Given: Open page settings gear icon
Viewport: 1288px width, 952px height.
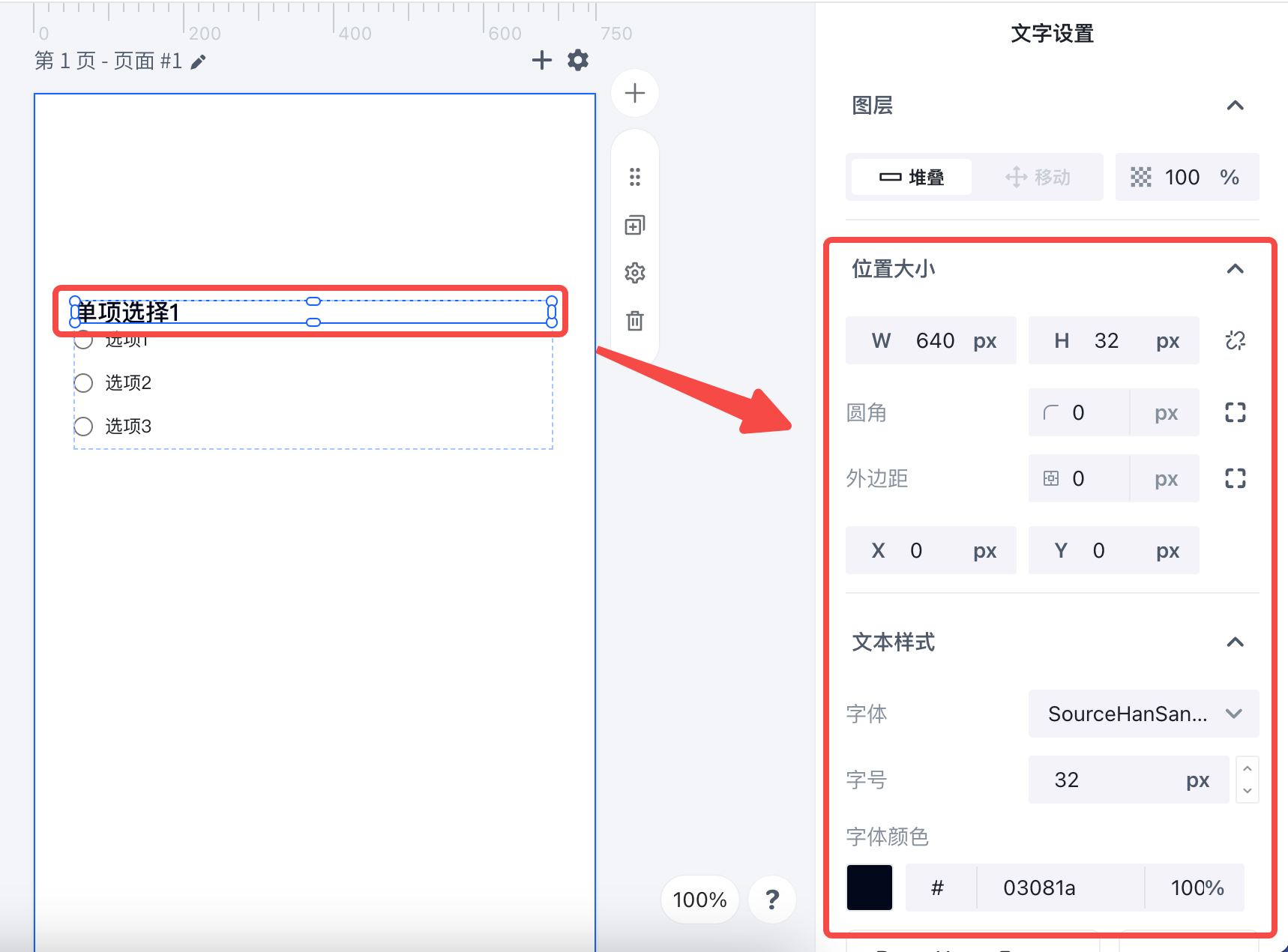Looking at the screenshot, I should click(578, 60).
